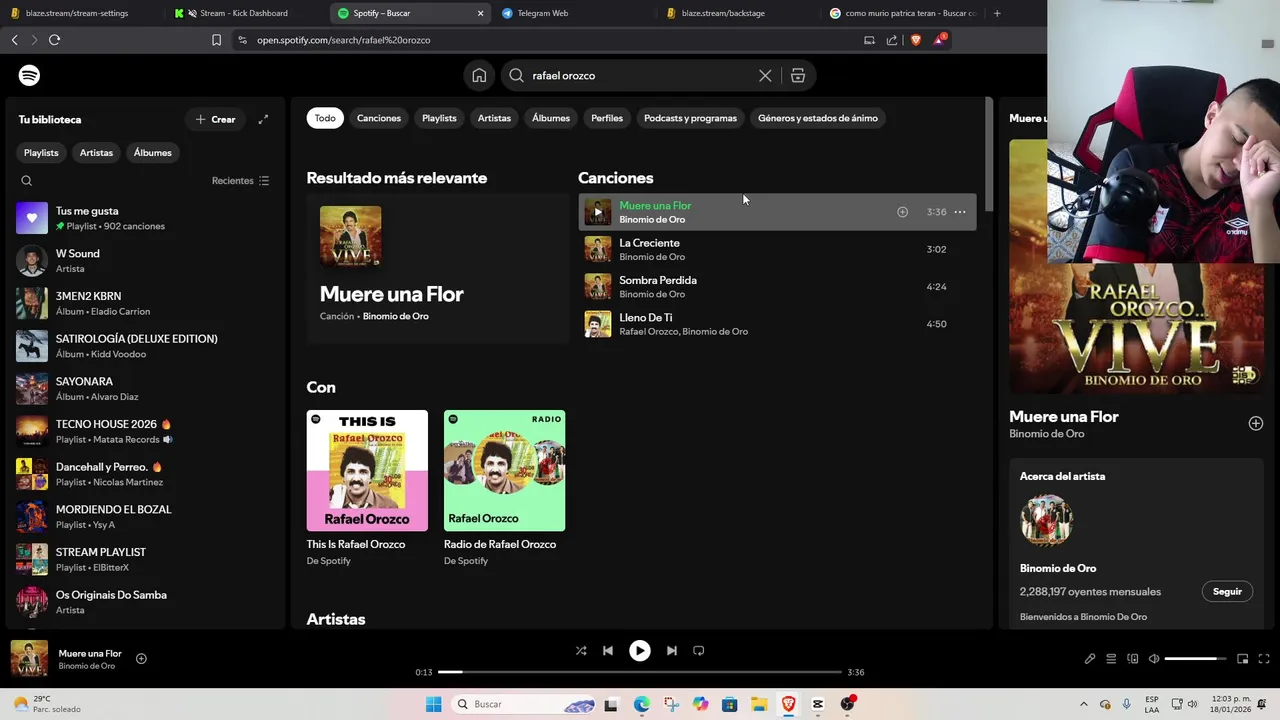Add Muere una Flor in the right panel

coord(1255,423)
